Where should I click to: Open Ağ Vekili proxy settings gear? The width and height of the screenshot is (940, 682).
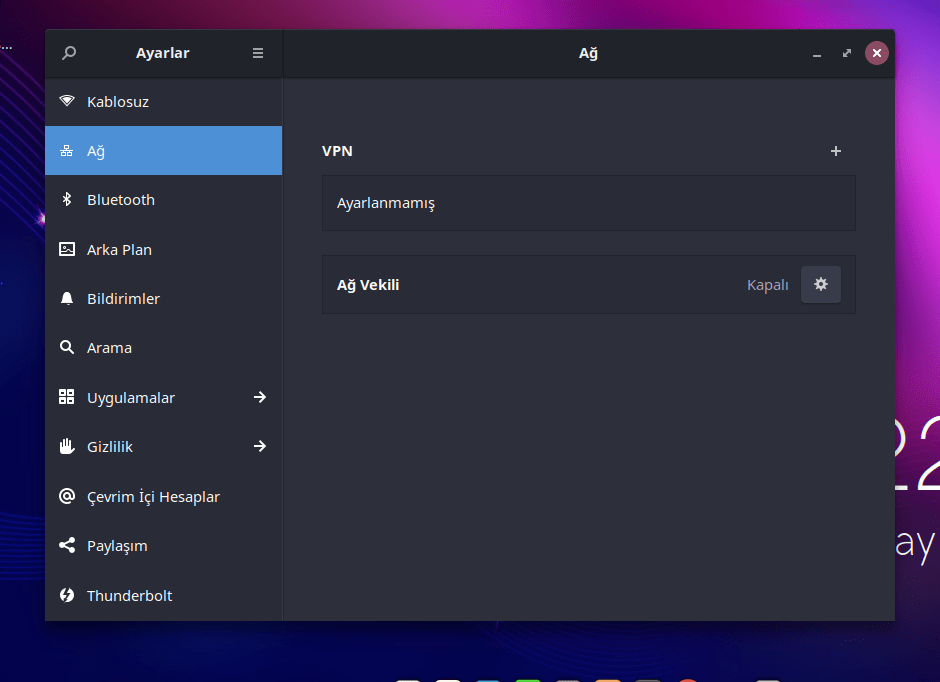coord(821,285)
